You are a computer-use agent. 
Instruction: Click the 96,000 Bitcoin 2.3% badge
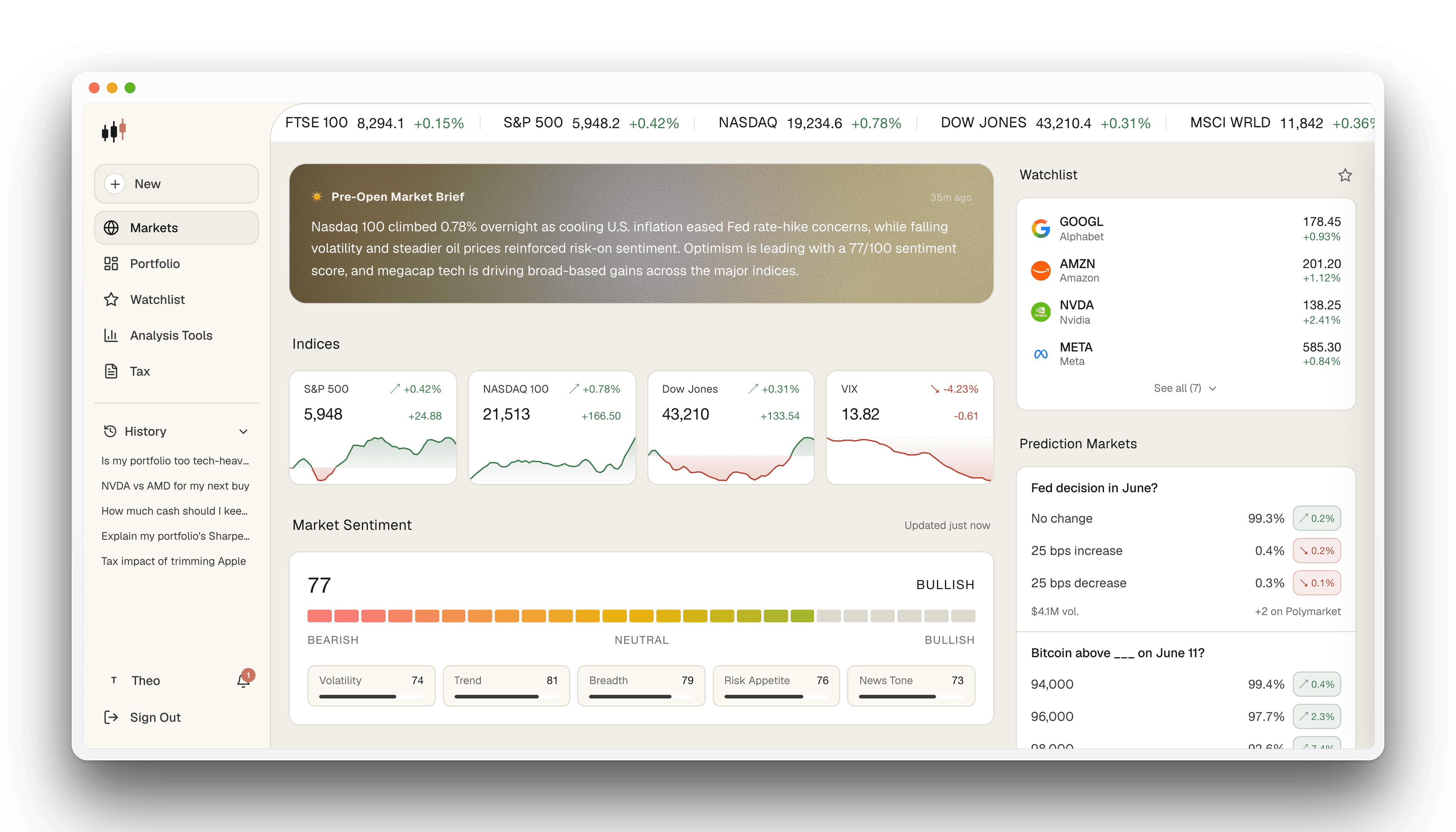1316,716
